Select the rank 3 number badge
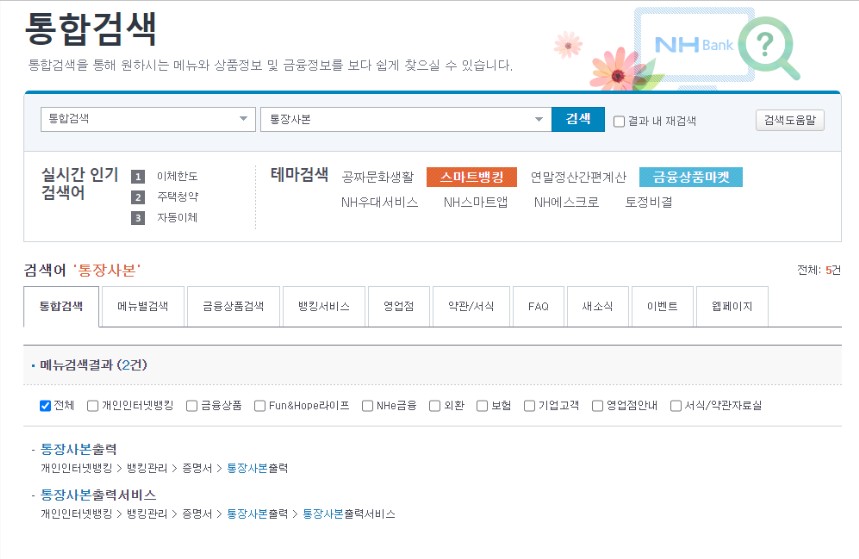This screenshot has height=559, width=859. (138, 218)
